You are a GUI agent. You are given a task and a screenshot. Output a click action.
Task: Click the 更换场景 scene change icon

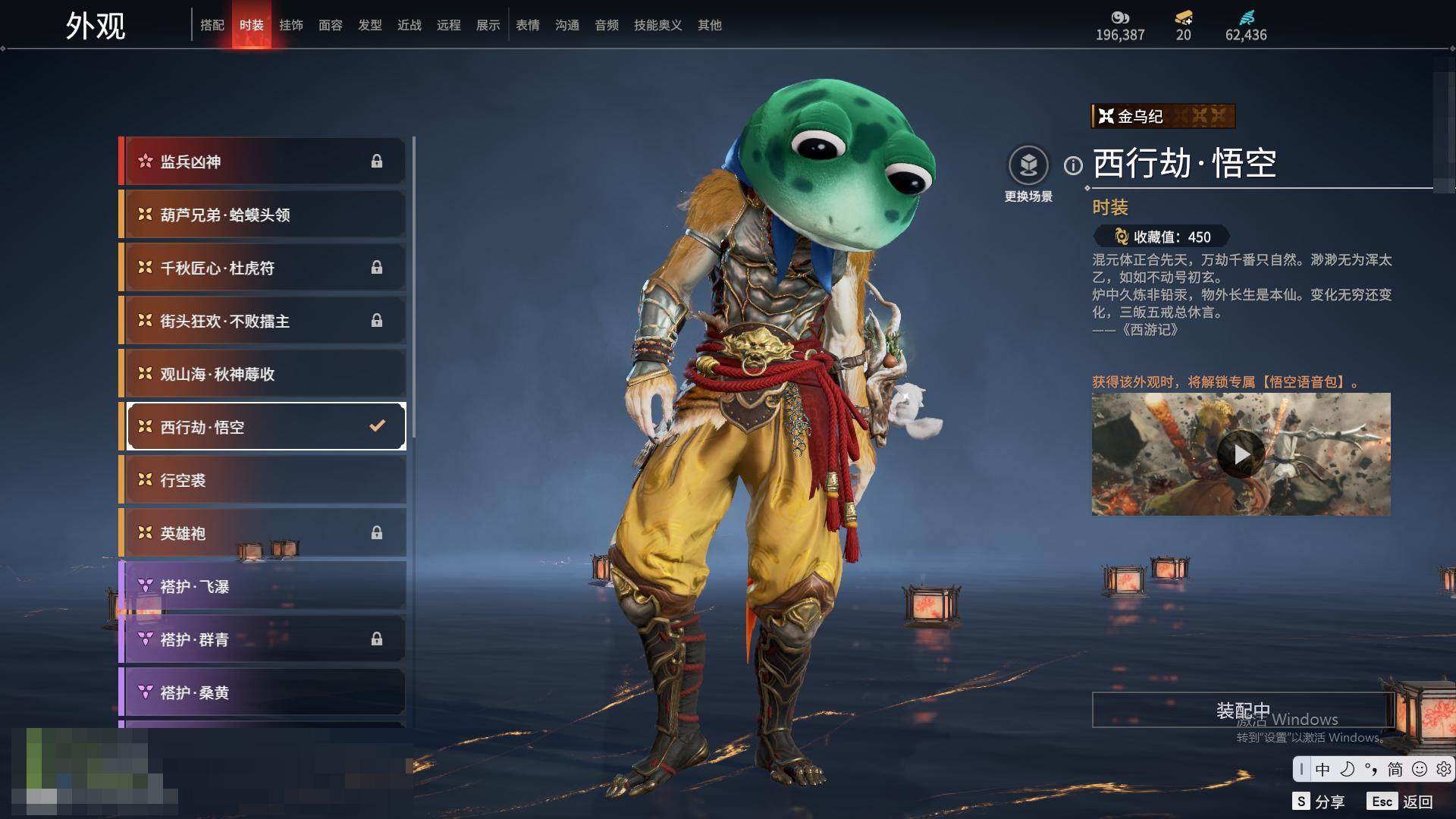point(1028,165)
